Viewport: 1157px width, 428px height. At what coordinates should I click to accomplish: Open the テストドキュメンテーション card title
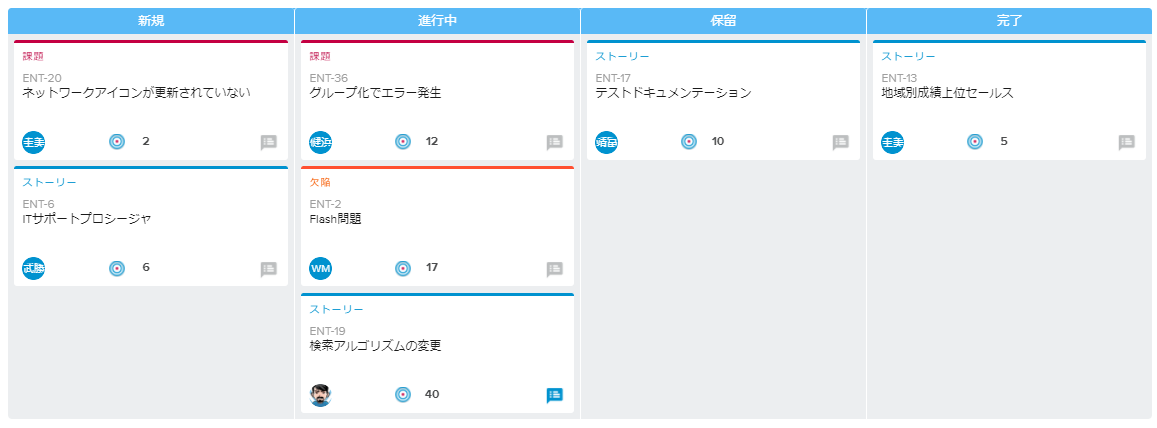[x=673, y=93]
